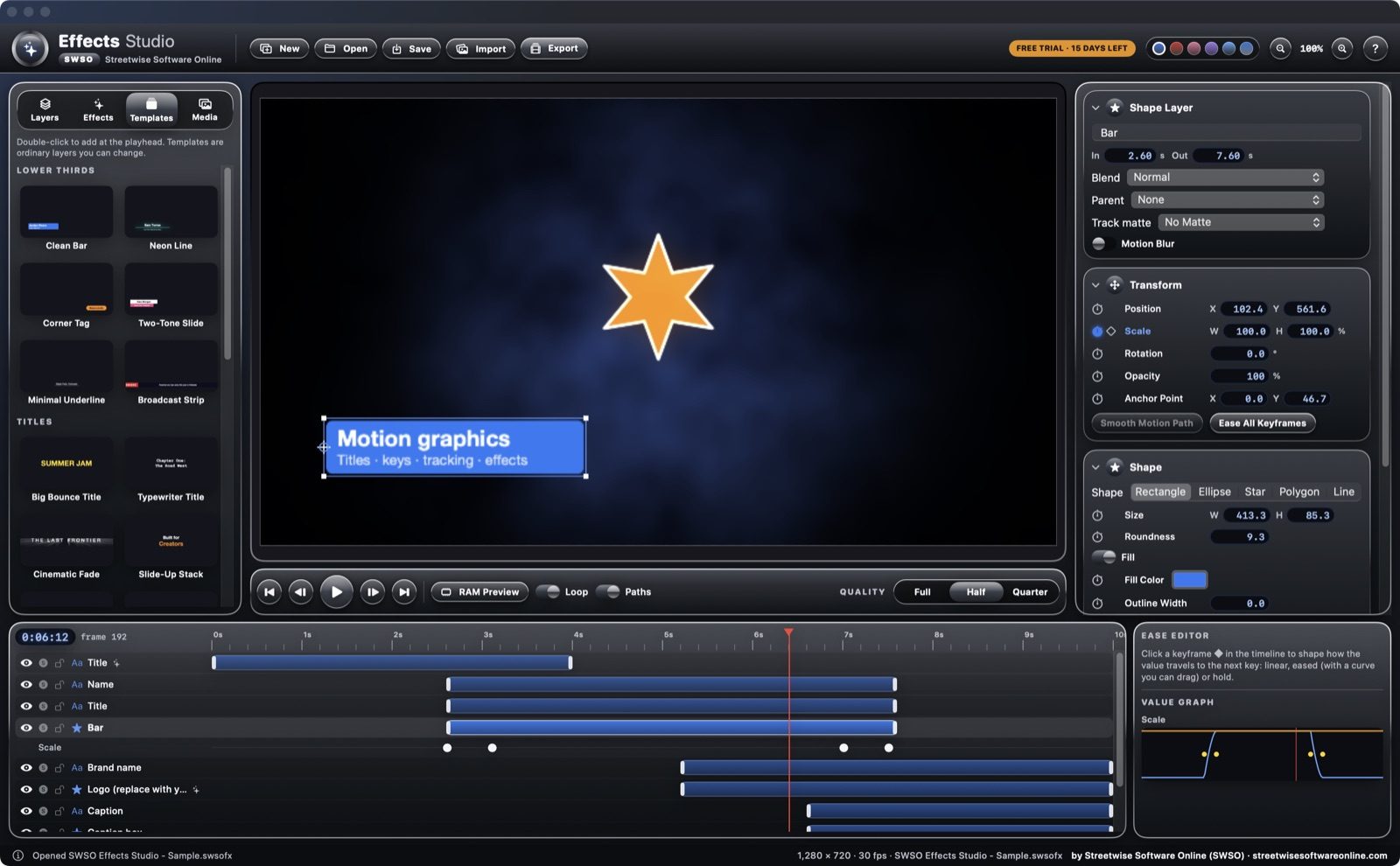Open the Parent dropdown

(x=1227, y=200)
